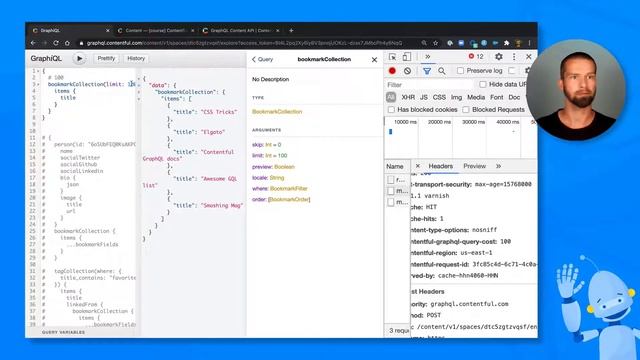Filter network requests by Font
Viewport: 640px width, 360px height.
pos(496,97)
